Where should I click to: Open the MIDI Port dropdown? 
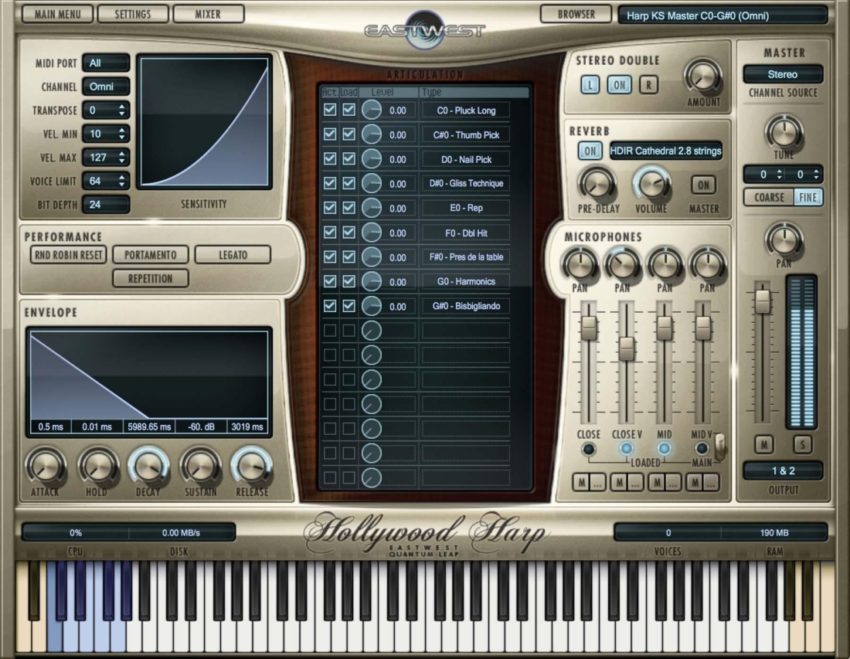tap(106, 63)
